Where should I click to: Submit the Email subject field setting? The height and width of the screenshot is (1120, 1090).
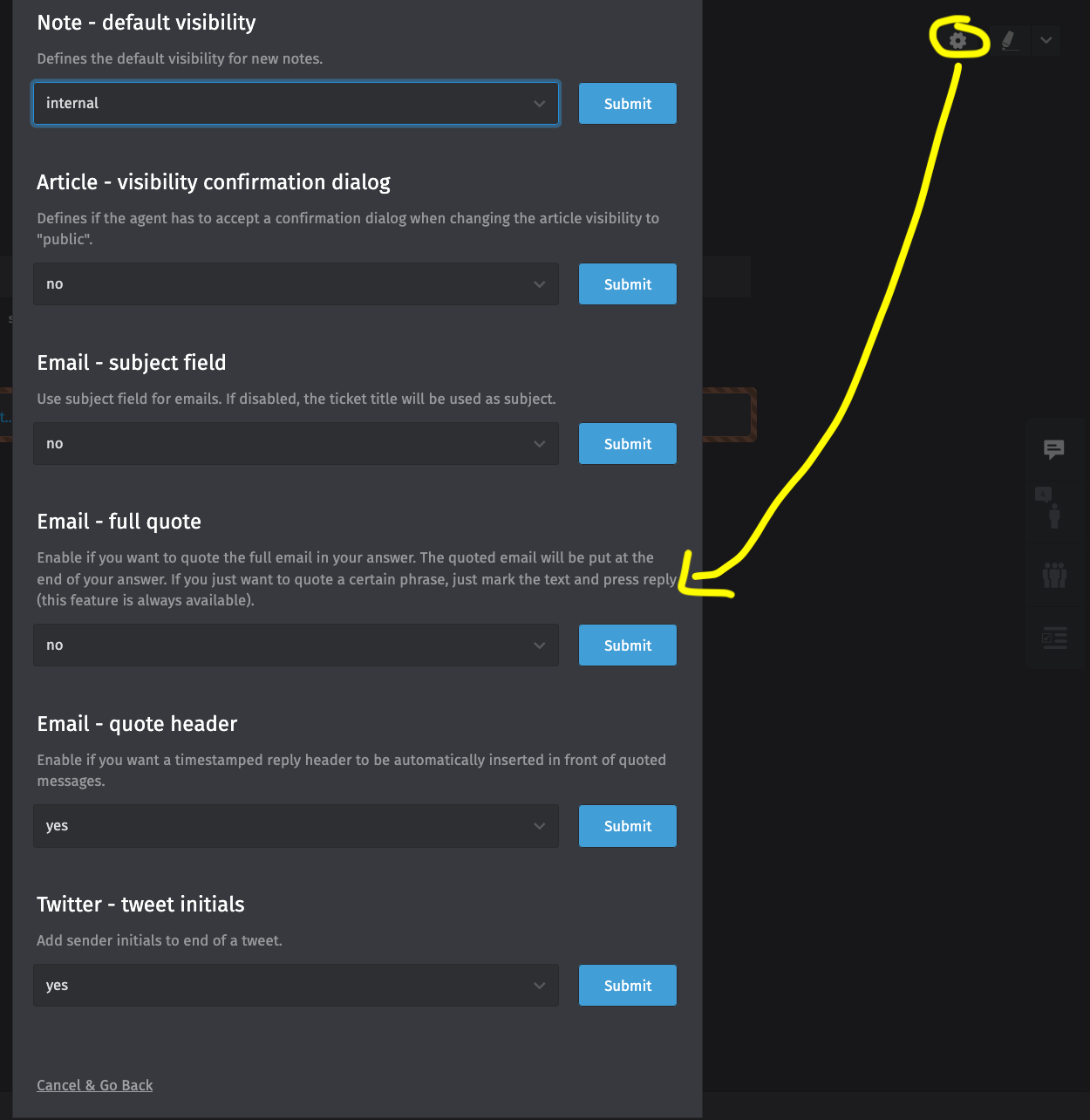(627, 444)
